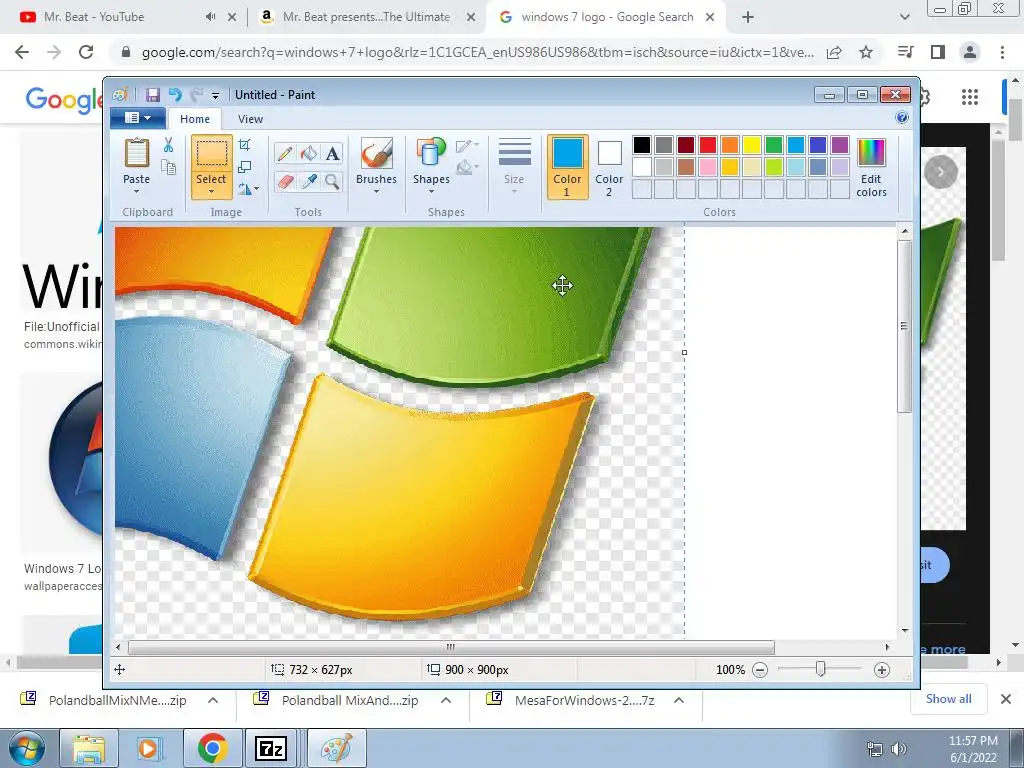Select the Eraser tool

(x=285, y=181)
